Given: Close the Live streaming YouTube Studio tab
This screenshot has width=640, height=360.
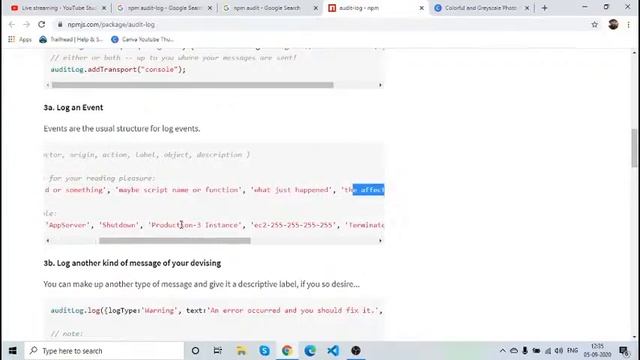Looking at the screenshot, I should 104,8.
